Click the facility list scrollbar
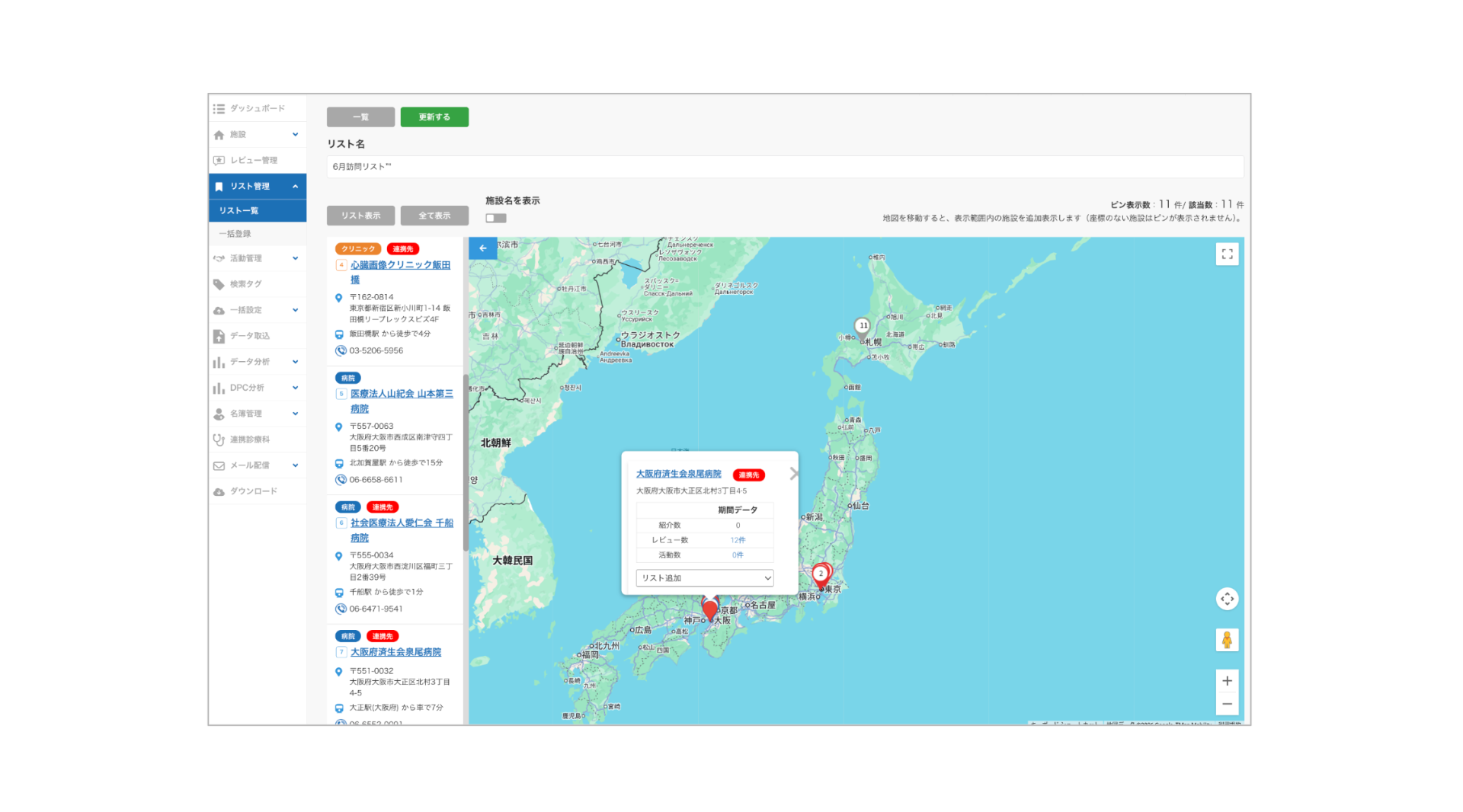1463x812 pixels. click(466, 462)
